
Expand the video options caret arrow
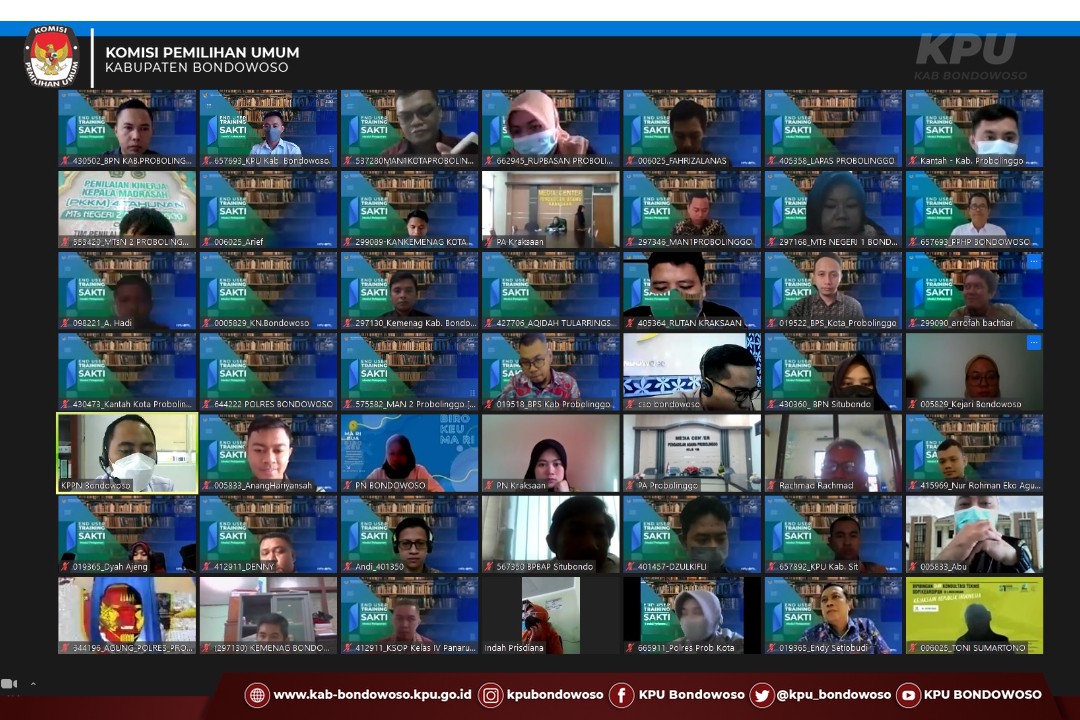[32, 684]
